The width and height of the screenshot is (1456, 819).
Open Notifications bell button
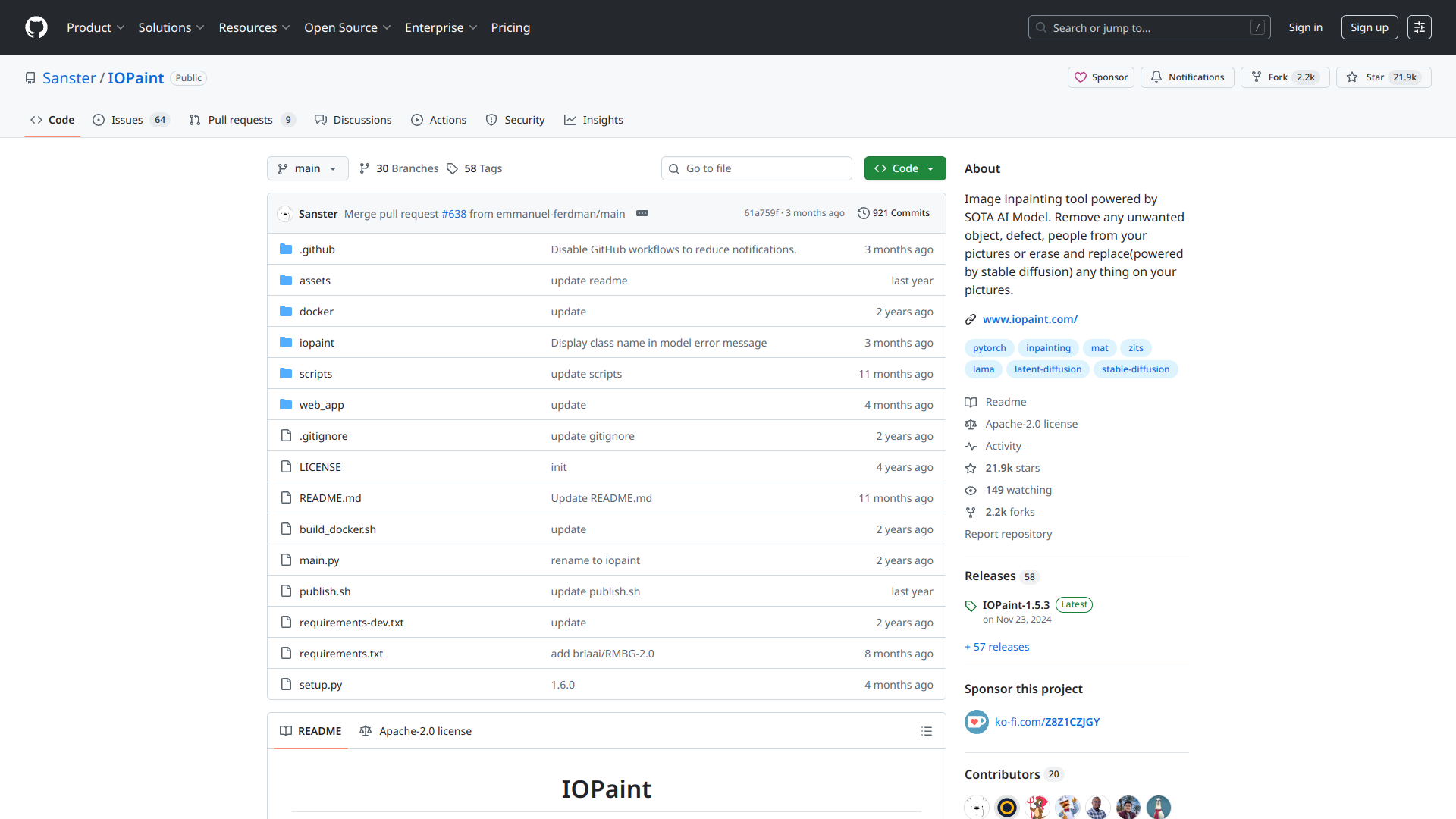tap(1188, 77)
